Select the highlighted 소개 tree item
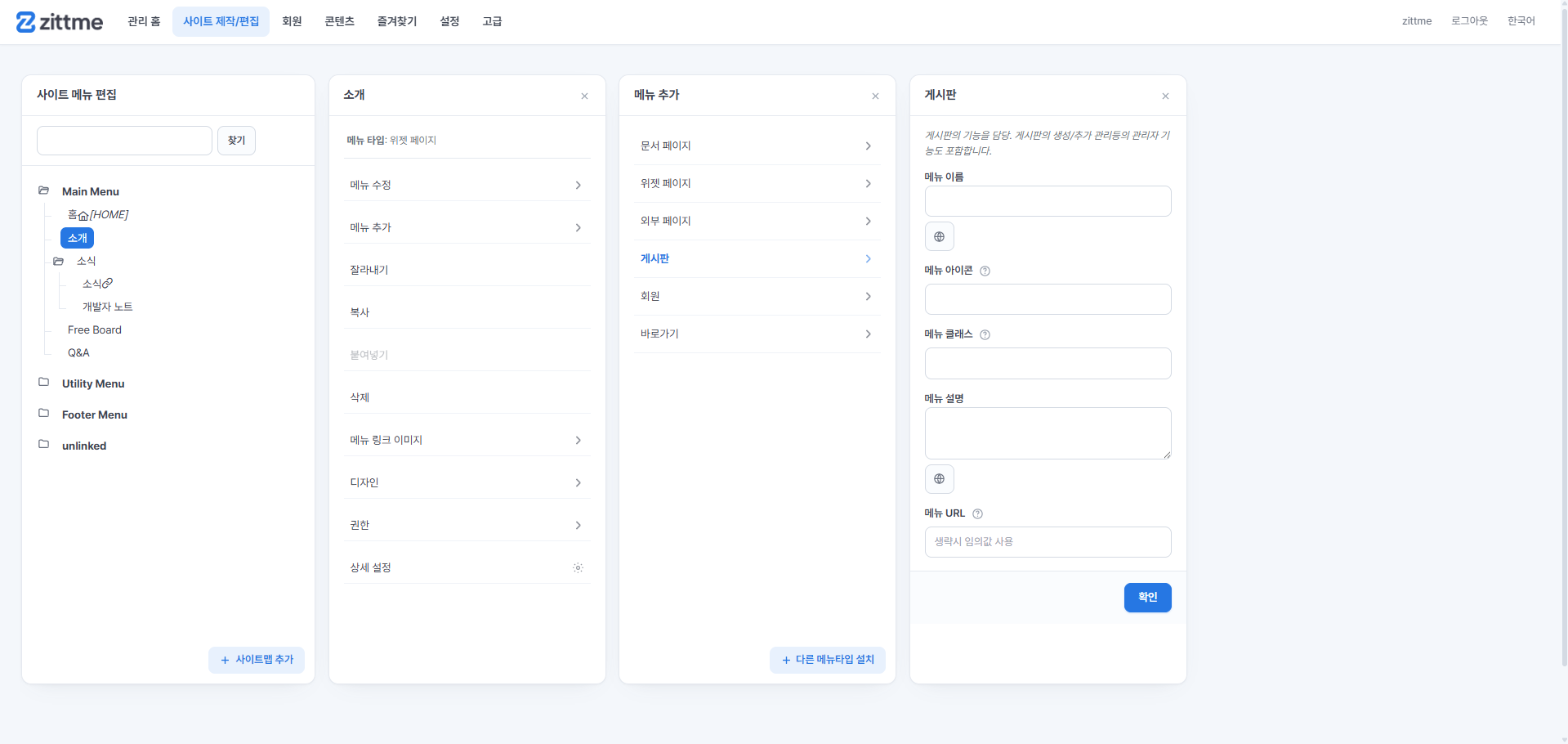The height and width of the screenshot is (744, 1568). tap(78, 238)
